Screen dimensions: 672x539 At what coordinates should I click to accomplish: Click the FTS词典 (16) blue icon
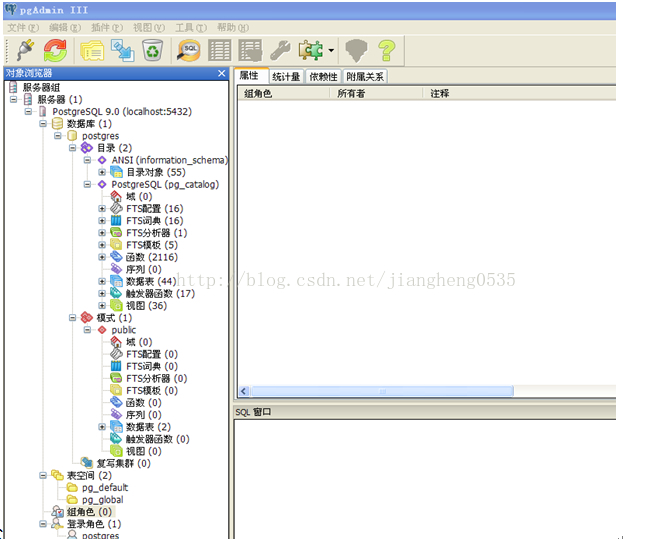pos(116,221)
